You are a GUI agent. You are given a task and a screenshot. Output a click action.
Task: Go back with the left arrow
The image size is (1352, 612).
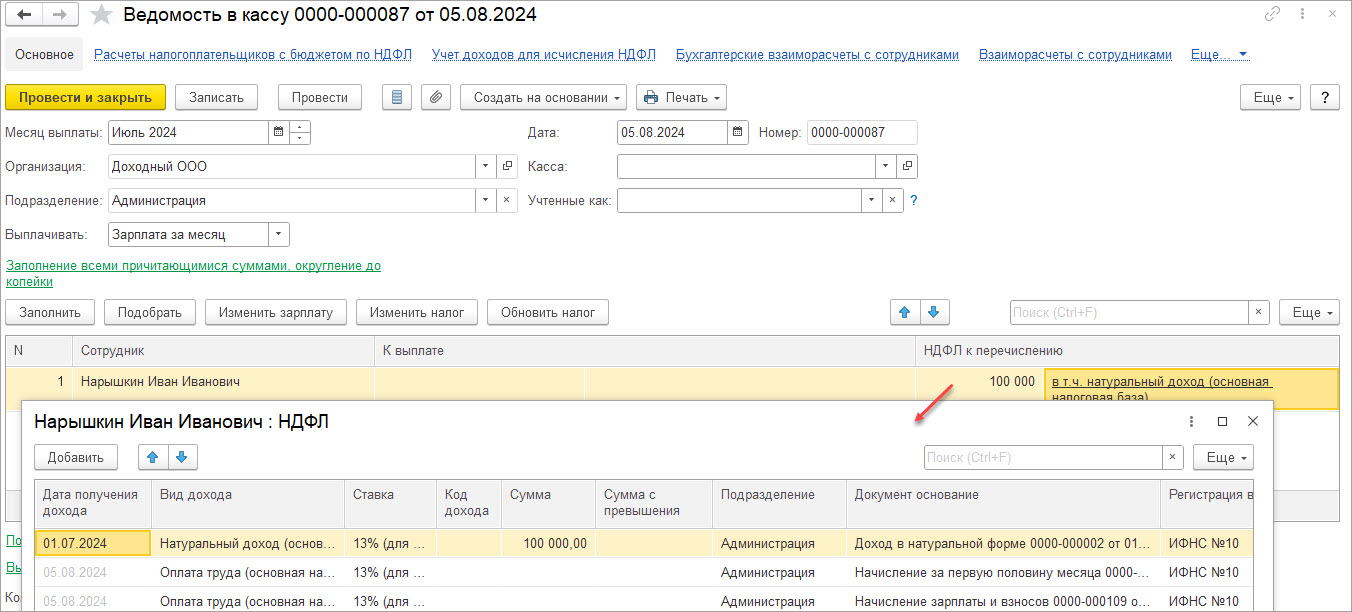(x=25, y=15)
